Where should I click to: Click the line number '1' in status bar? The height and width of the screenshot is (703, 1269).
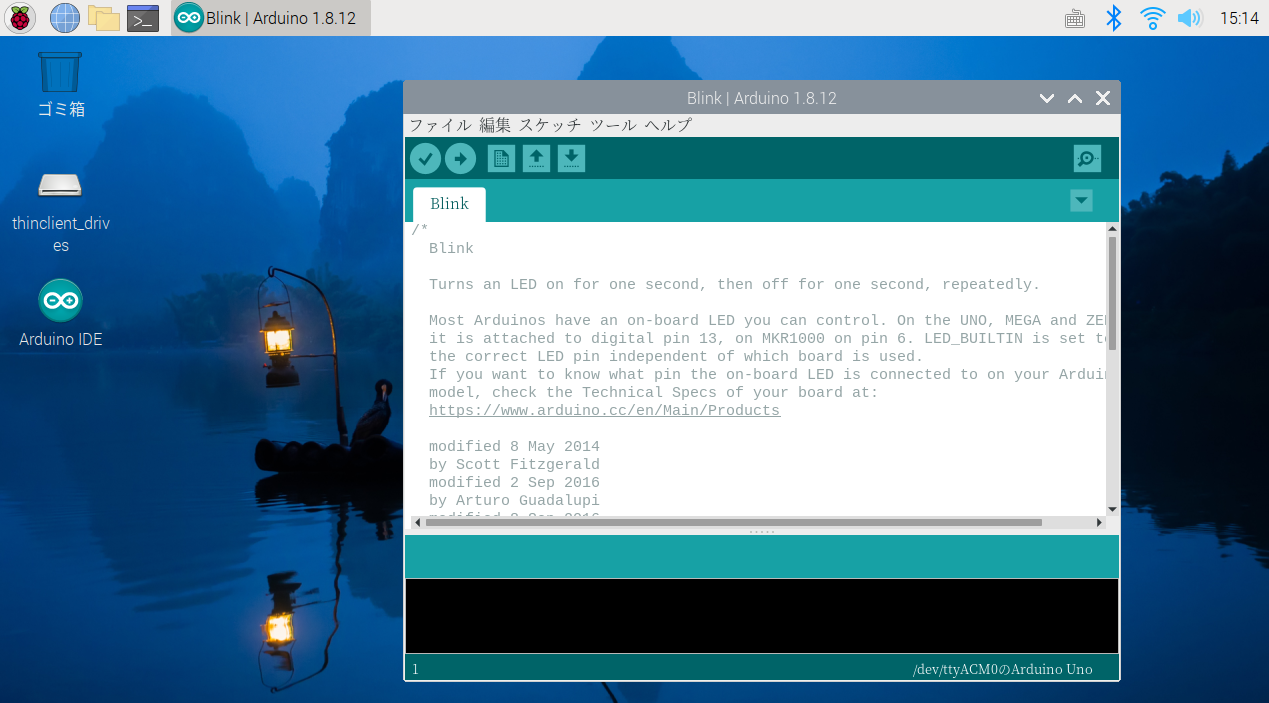point(415,669)
